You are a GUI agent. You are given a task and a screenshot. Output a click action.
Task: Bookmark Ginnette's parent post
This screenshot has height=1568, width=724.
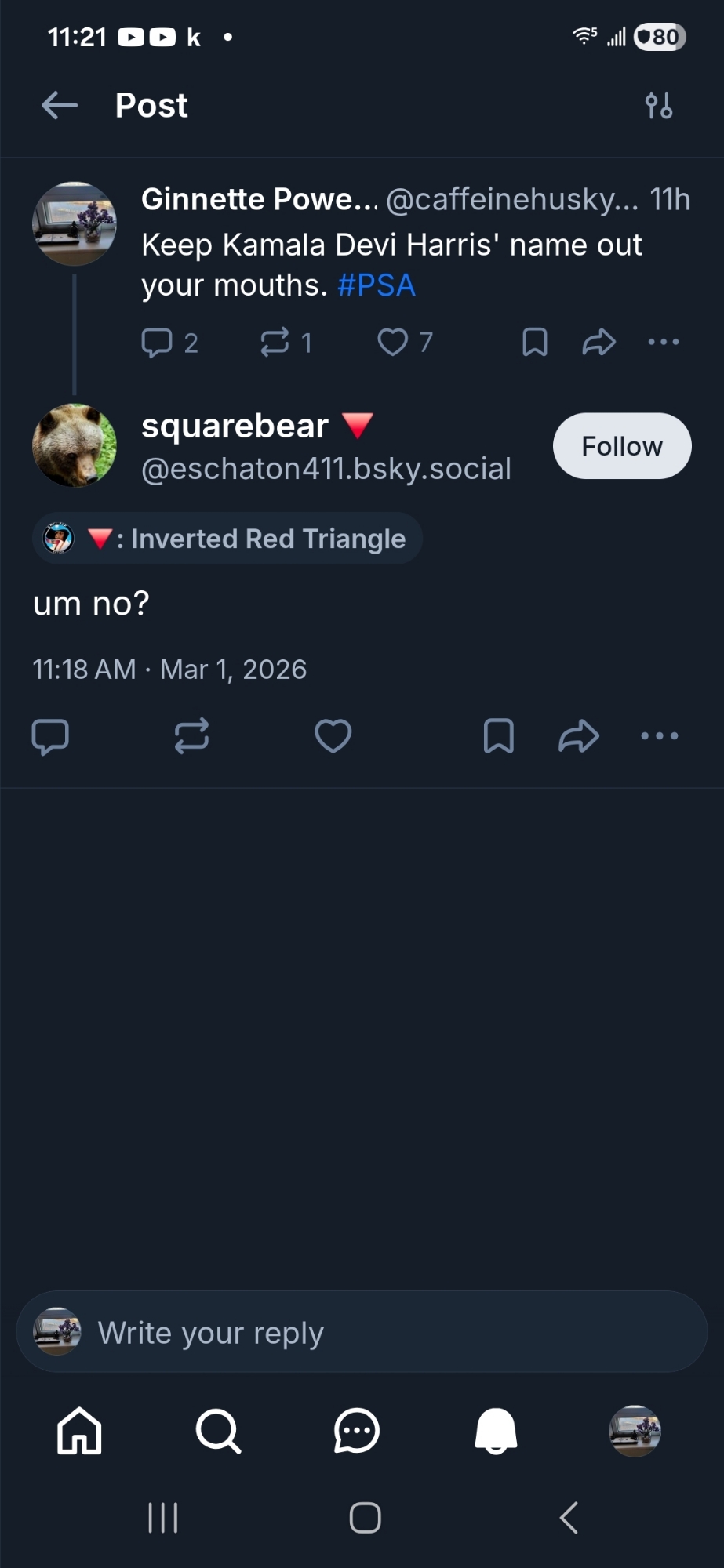(535, 343)
